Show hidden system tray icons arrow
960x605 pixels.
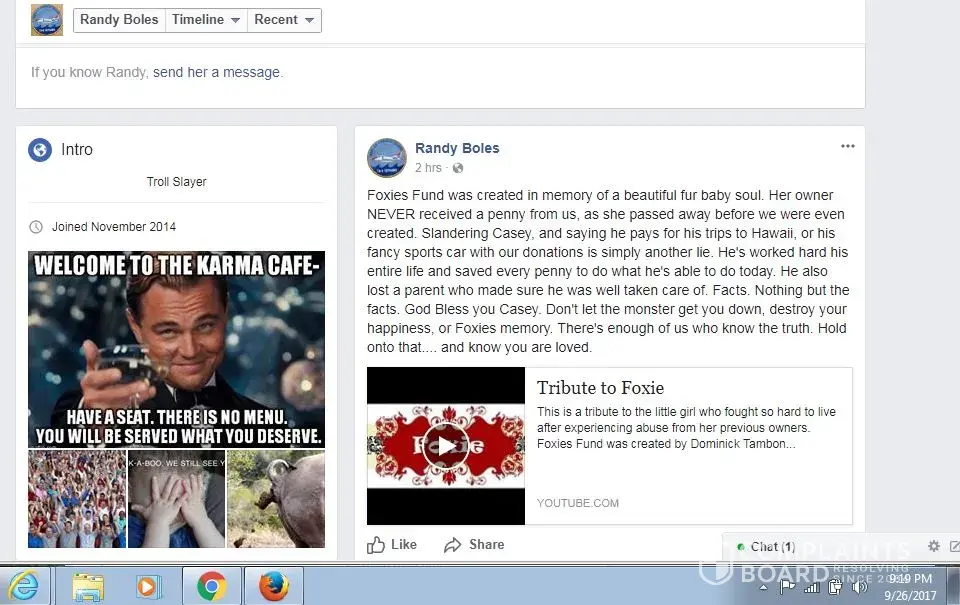[x=763, y=588]
